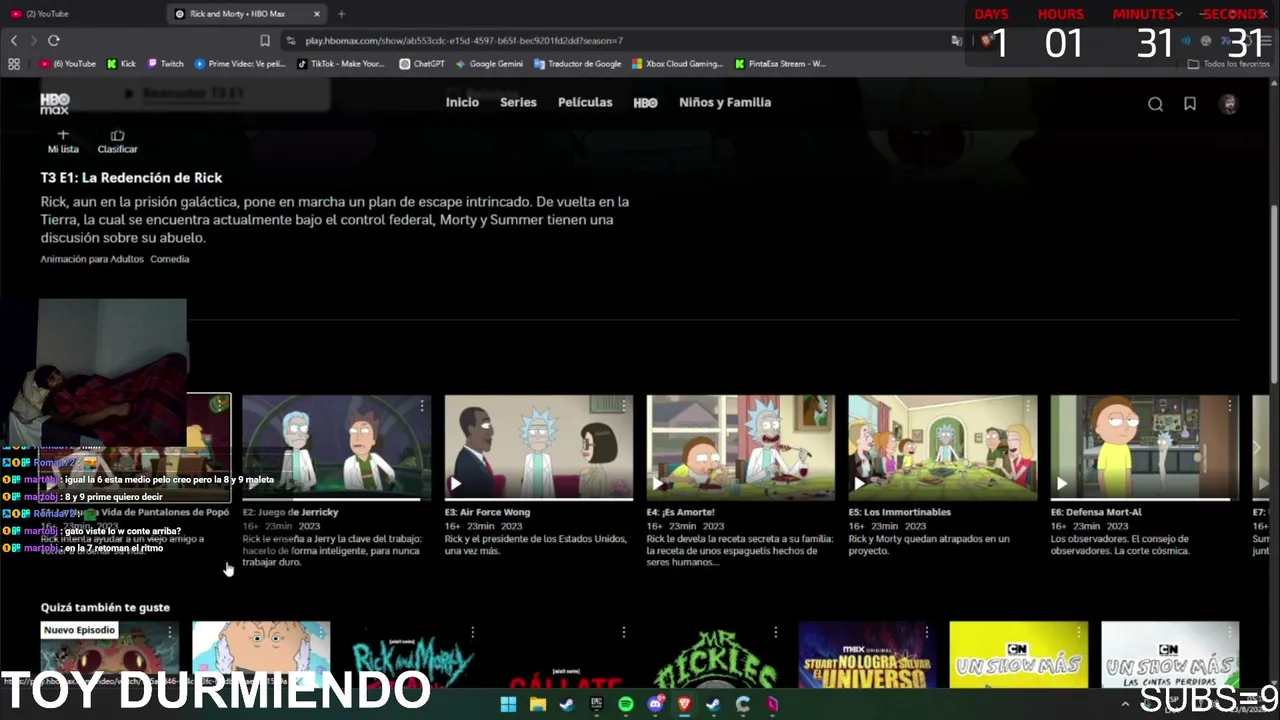The width and height of the screenshot is (1280, 720).
Task: Open Películas section
Action: tap(585, 102)
